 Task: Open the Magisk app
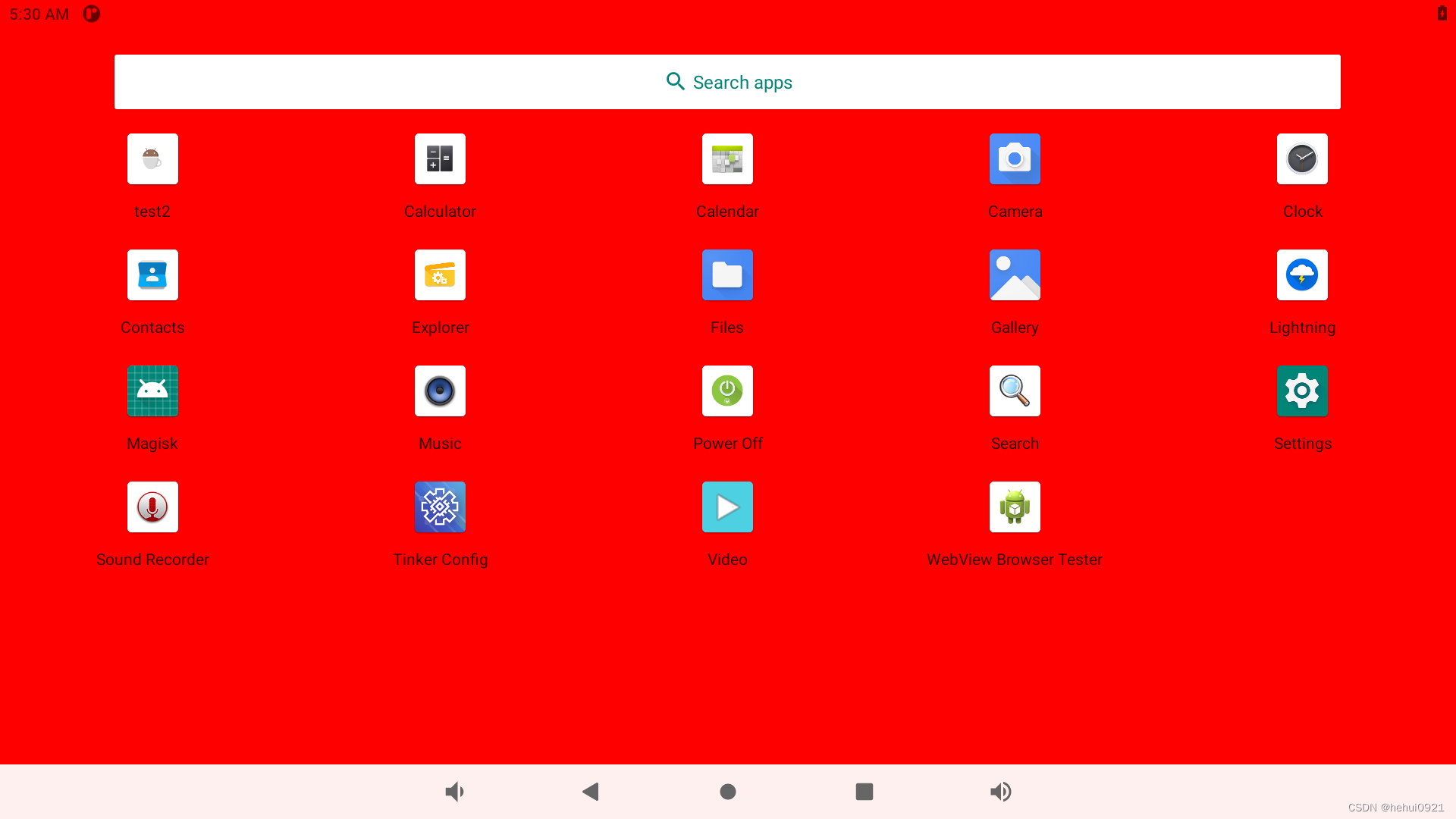(152, 391)
